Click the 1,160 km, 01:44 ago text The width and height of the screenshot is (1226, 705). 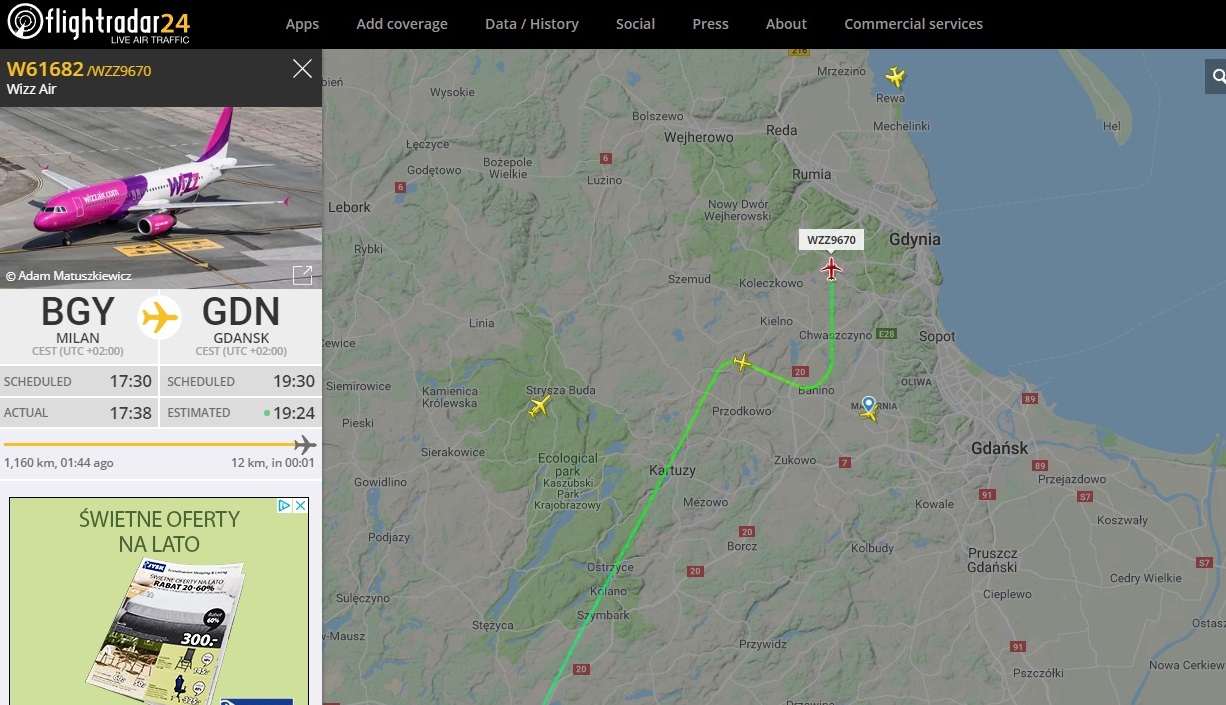[59, 463]
